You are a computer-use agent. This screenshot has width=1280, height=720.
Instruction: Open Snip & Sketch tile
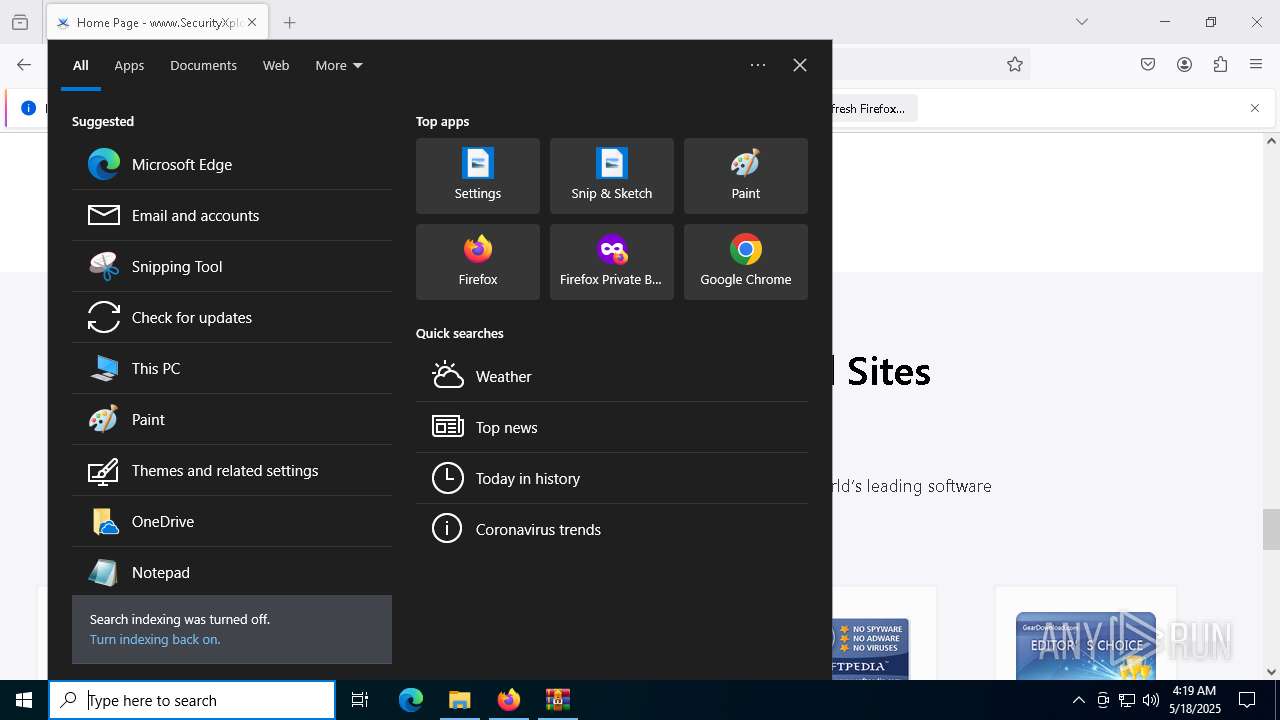[612, 176]
